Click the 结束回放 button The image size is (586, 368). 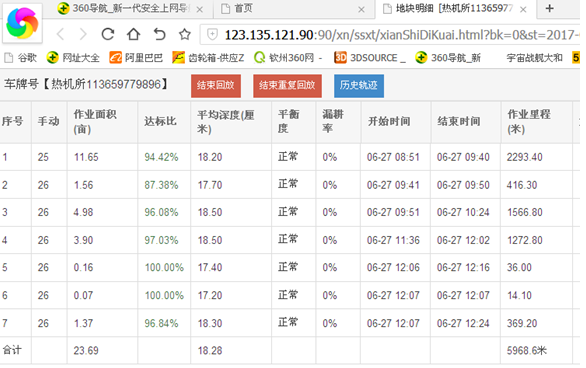click(216, 86)
